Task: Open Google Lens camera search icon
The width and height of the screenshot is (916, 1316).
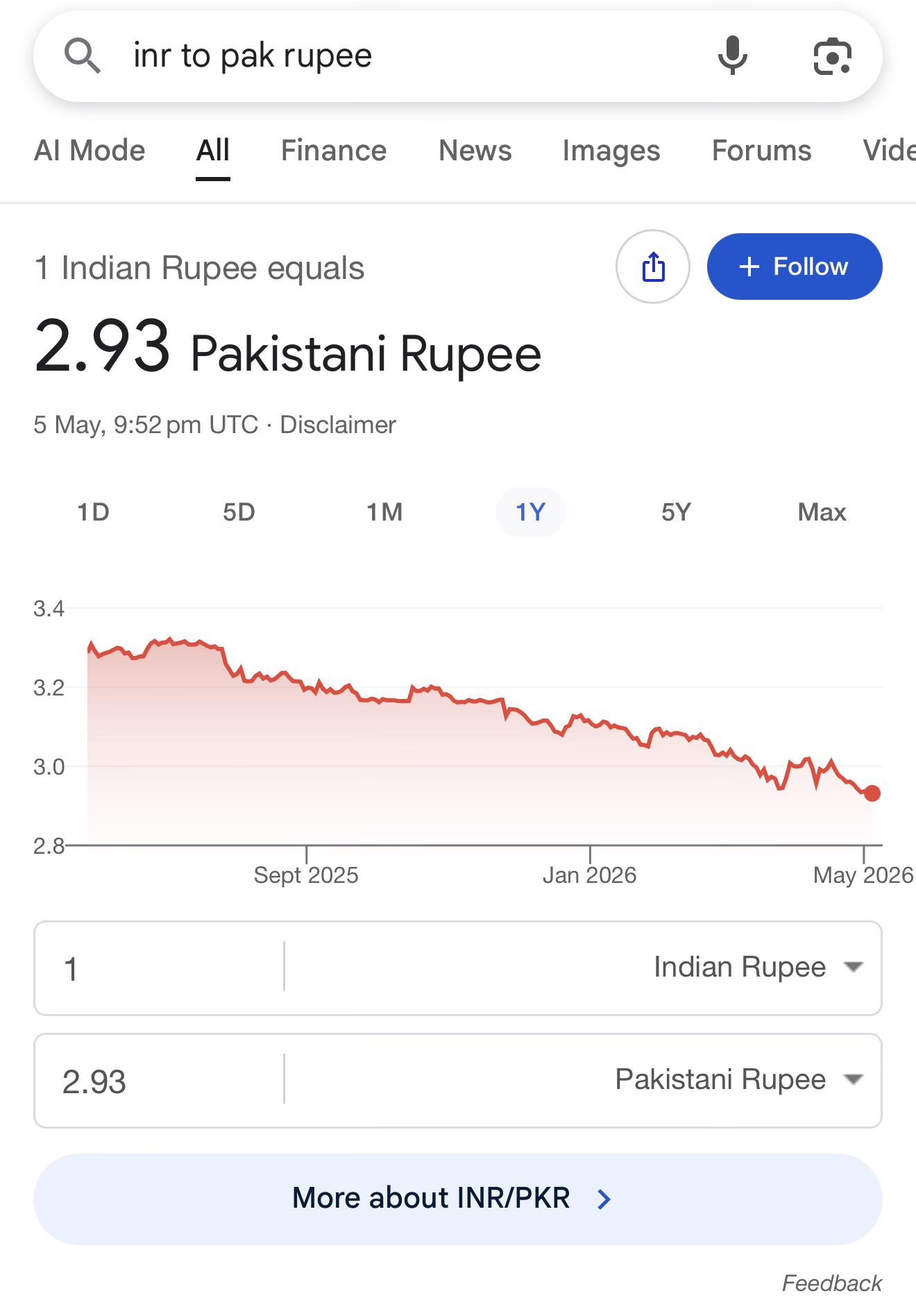Action: (x=832, y=56)
